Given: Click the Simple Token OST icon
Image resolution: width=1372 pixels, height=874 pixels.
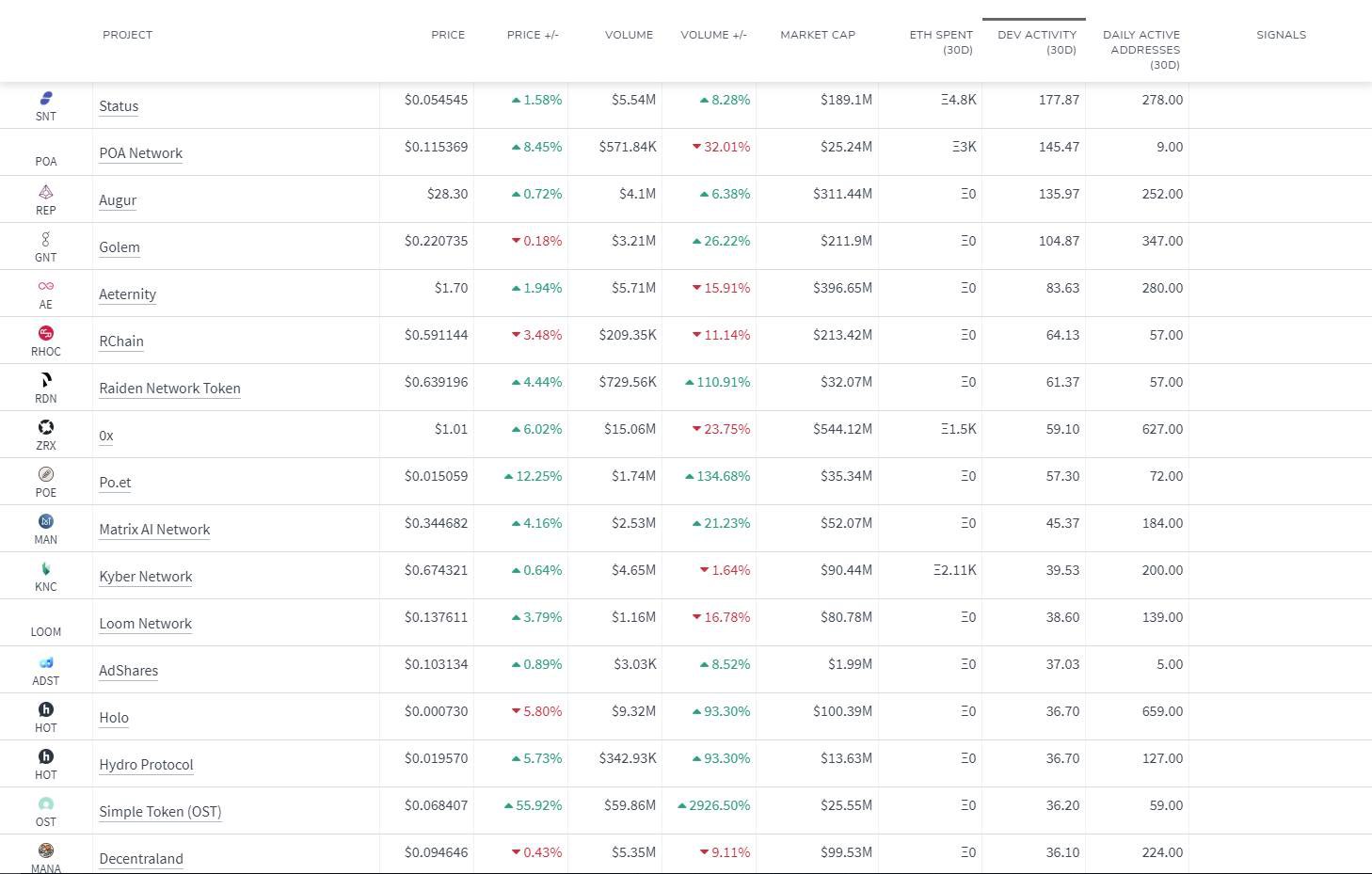Looking at the screenshot, I should tap(46, 803).
